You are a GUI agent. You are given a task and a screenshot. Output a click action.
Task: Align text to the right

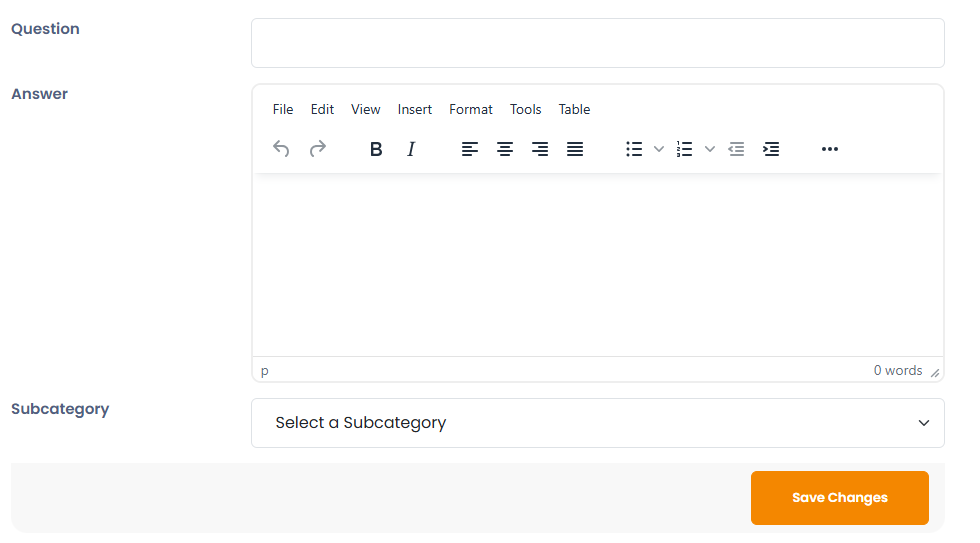539,149
